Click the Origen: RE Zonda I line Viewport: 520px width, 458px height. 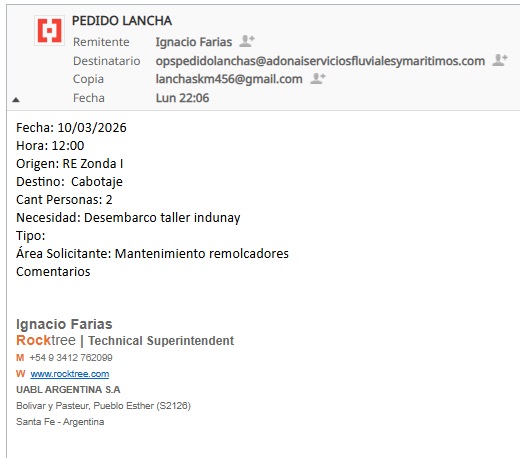pos(70,164)
